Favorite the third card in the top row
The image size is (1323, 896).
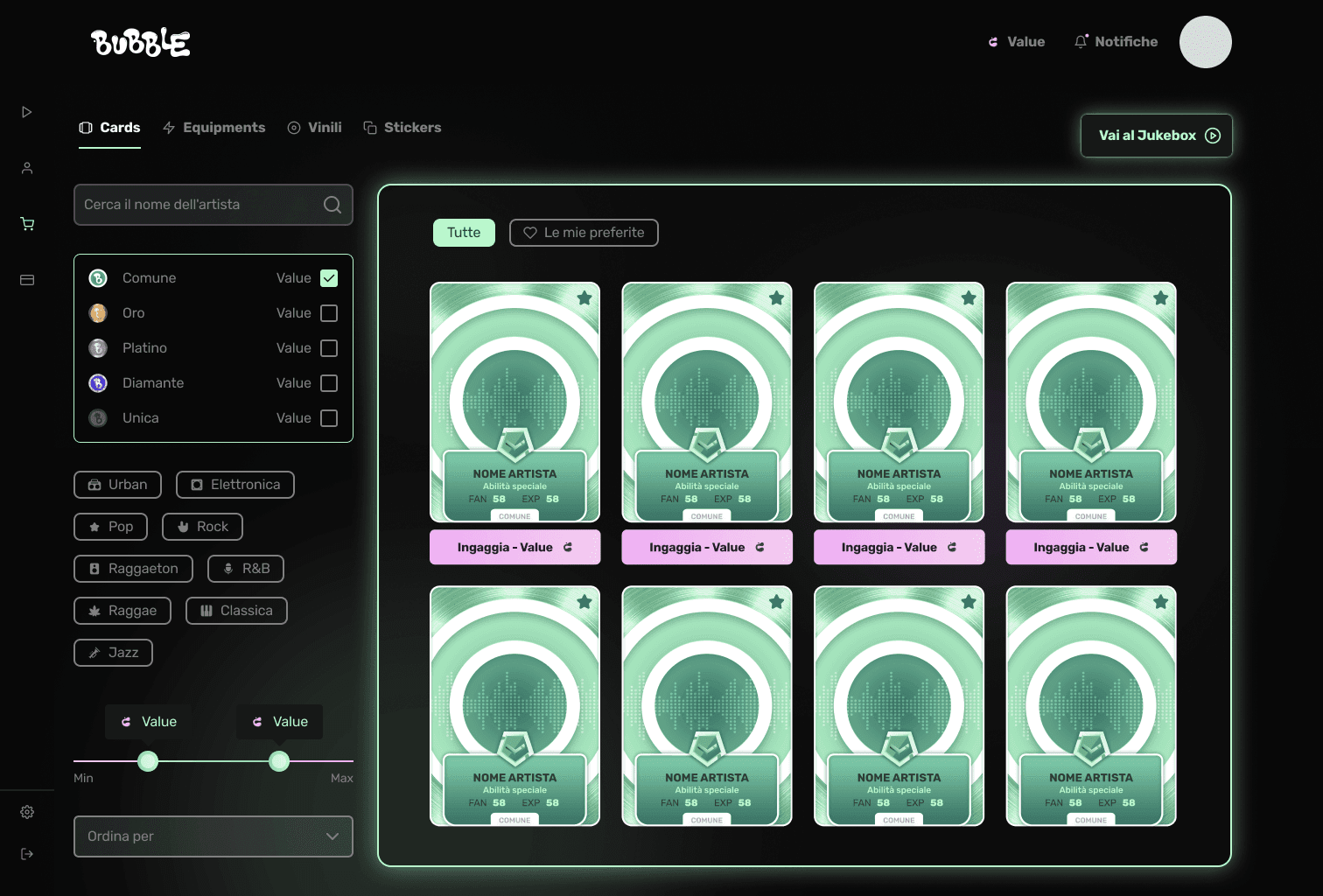coord(969,298)
